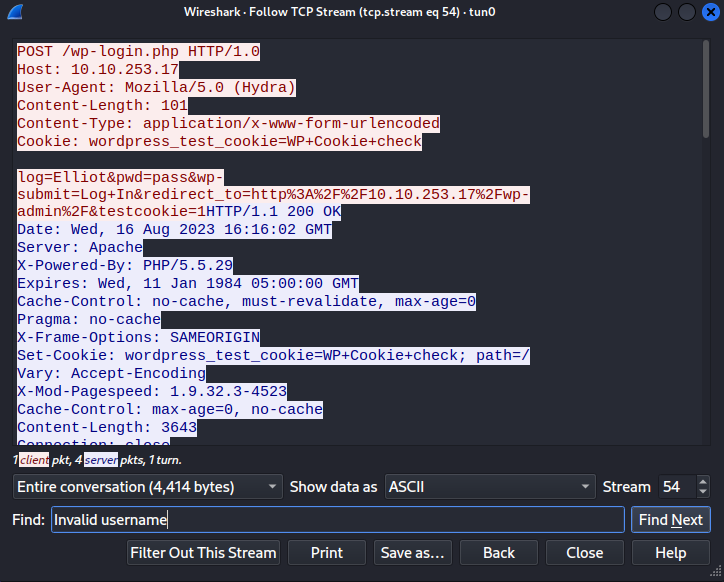Image resolution: width=724 pixels, height=582 pixels.
Task: Click the 'Expires: Wed, 11 Jan 1984' line
Action: tap(188, 284)
